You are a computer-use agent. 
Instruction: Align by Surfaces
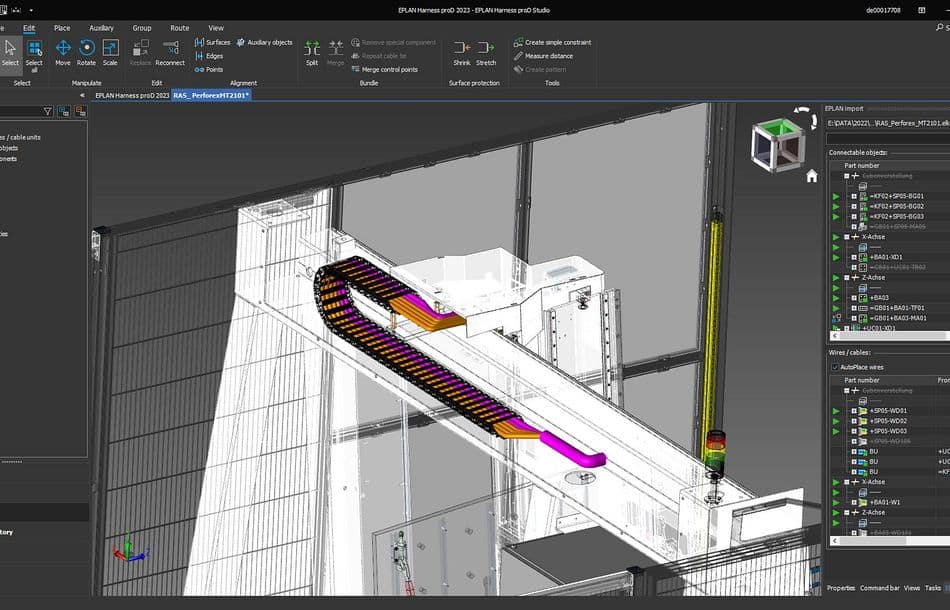coord(213,42)
